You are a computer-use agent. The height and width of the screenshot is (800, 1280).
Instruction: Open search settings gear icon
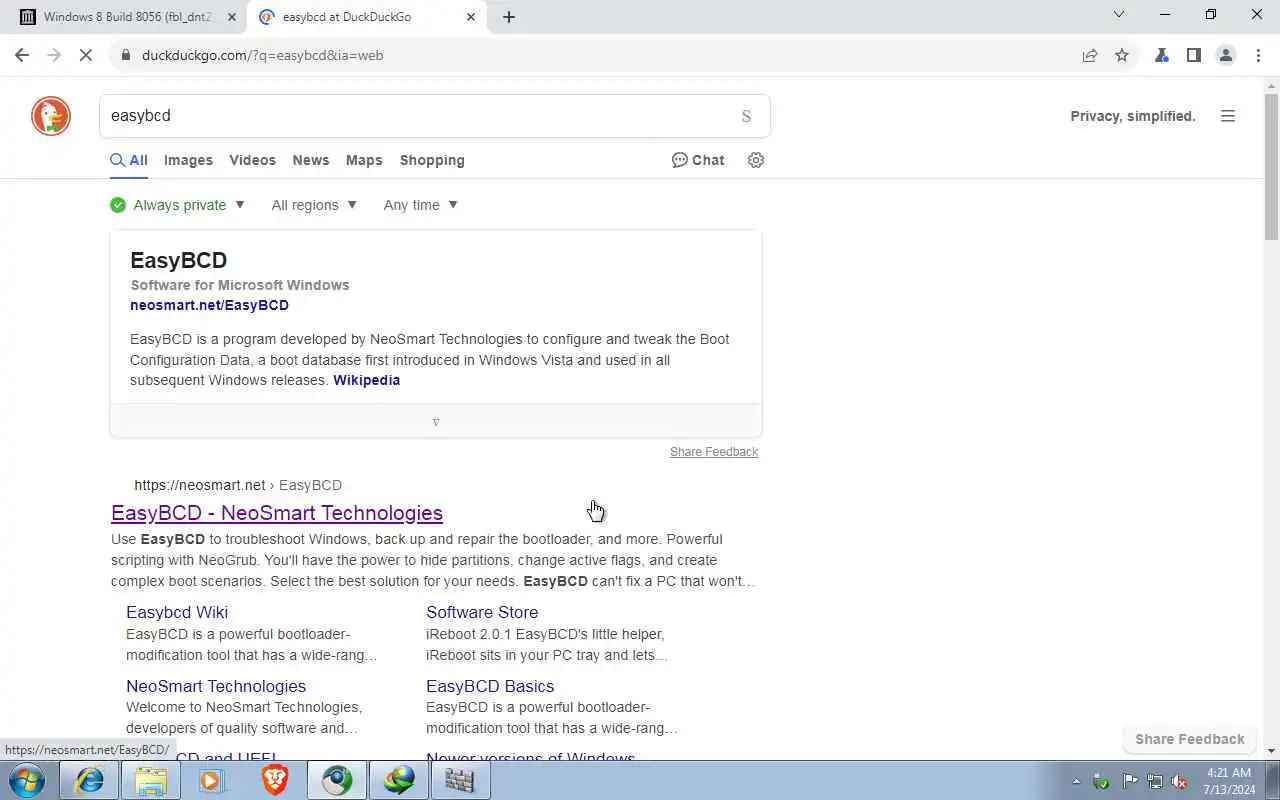tap(756, 160)
